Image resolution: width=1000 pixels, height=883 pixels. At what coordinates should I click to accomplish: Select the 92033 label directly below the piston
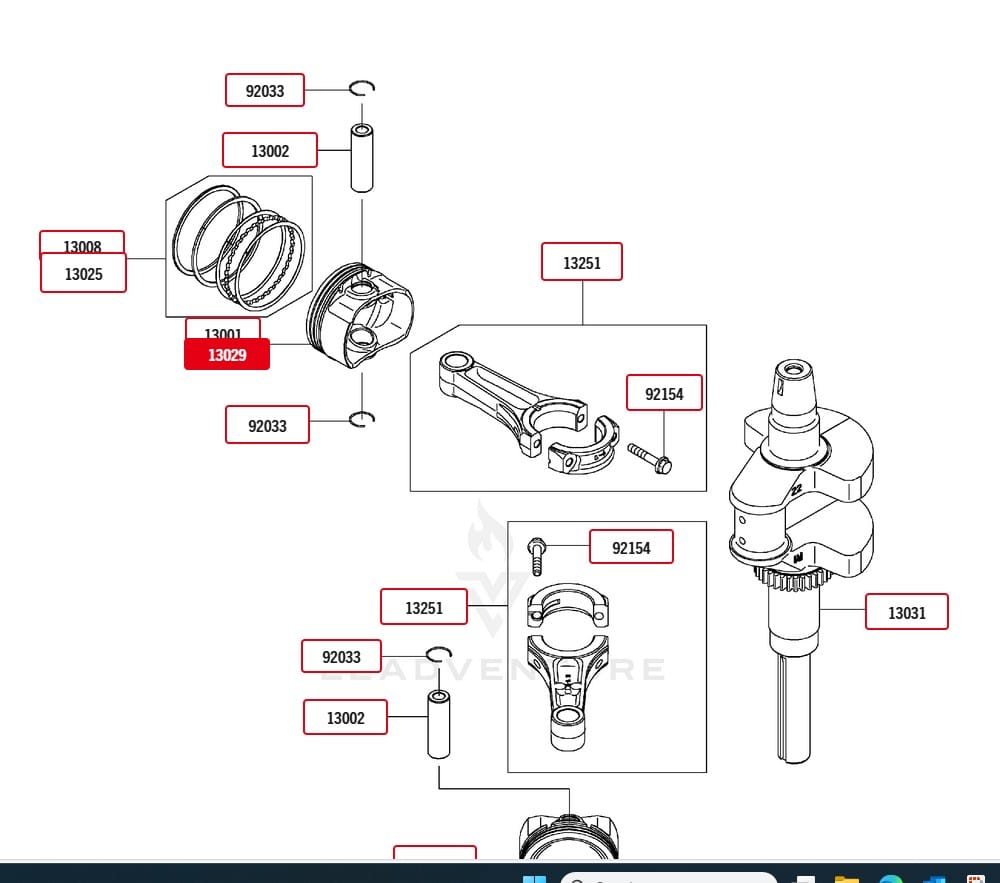[x=267, y=425]
